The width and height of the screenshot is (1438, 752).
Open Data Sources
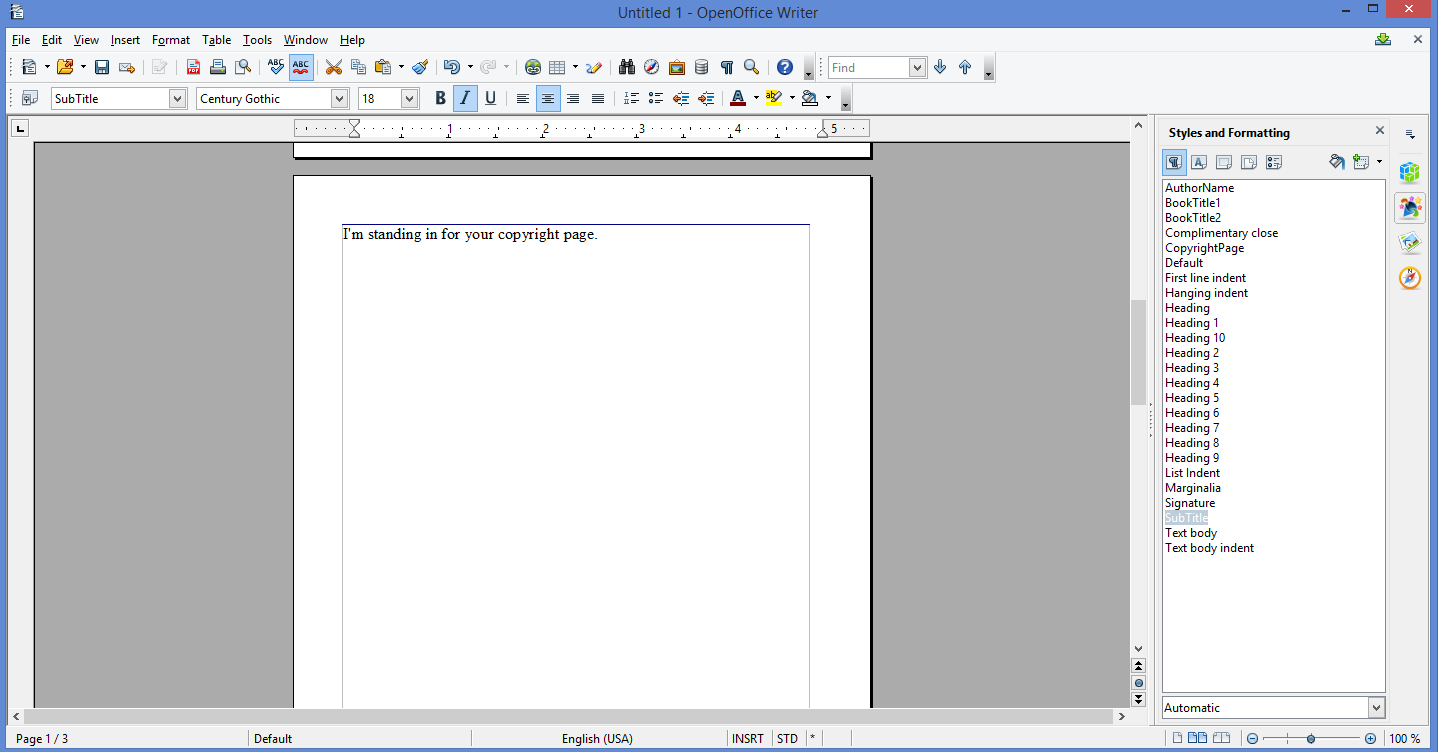click(702, 67)
